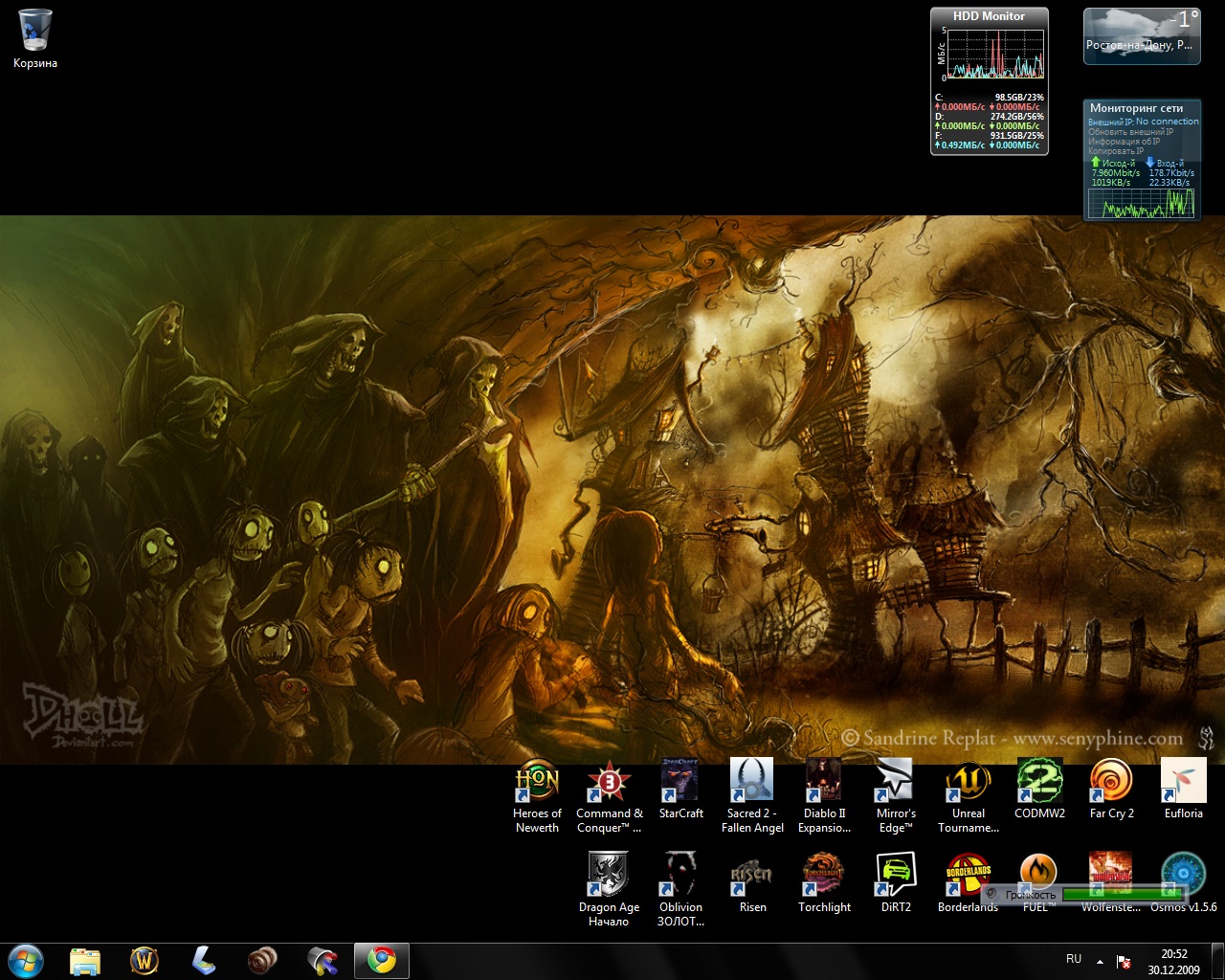Click the FUEL game shortcut
The height and width of the screenshot is (980, 1225).
(x=1037, y=882)
